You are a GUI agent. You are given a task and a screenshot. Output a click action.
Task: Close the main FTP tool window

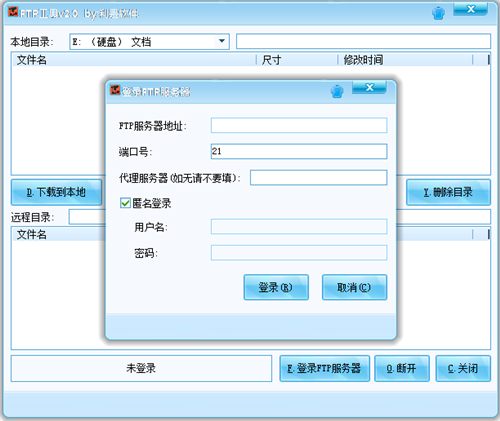471,9
